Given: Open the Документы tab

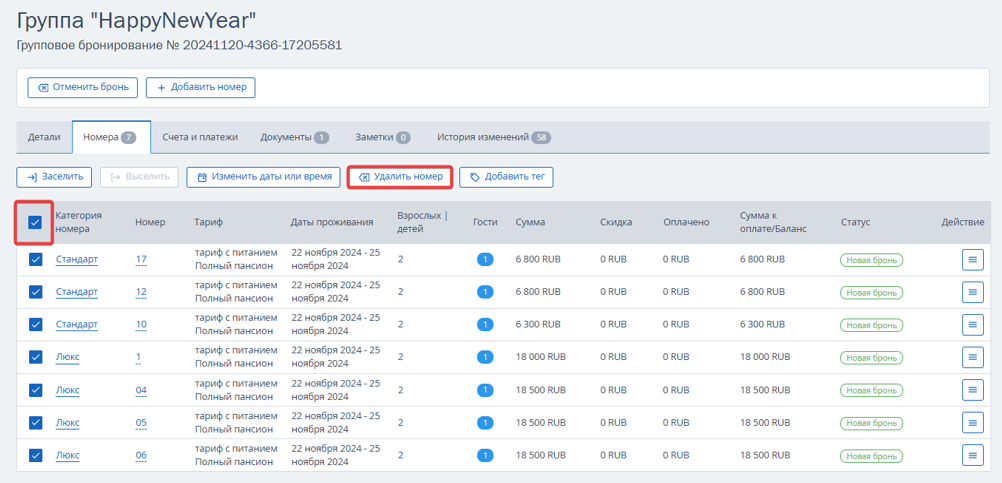Looking at the screenshot, I should click(295, 137).
